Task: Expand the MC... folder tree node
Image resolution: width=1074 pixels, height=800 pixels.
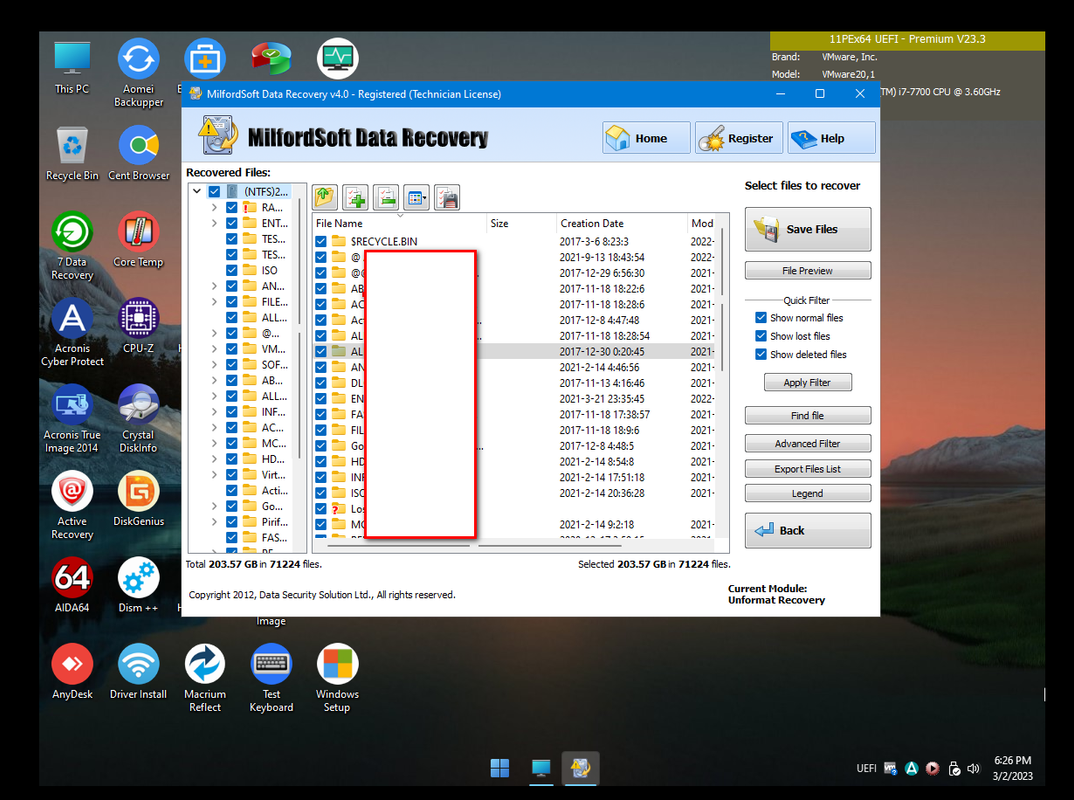Action: [x=214, y=443]
